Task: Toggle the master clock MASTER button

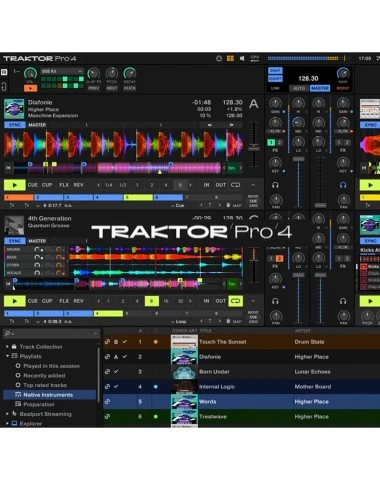Action: pos(320,88)
